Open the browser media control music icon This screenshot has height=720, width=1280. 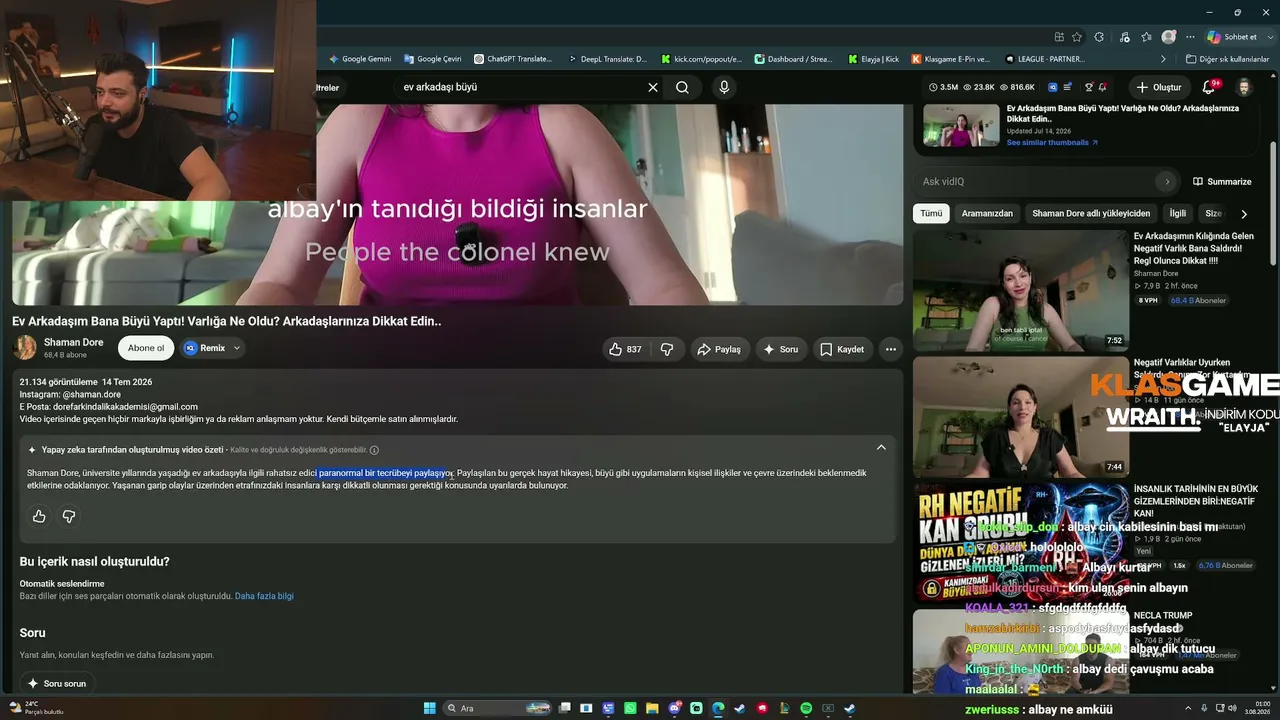point(1123,37)
